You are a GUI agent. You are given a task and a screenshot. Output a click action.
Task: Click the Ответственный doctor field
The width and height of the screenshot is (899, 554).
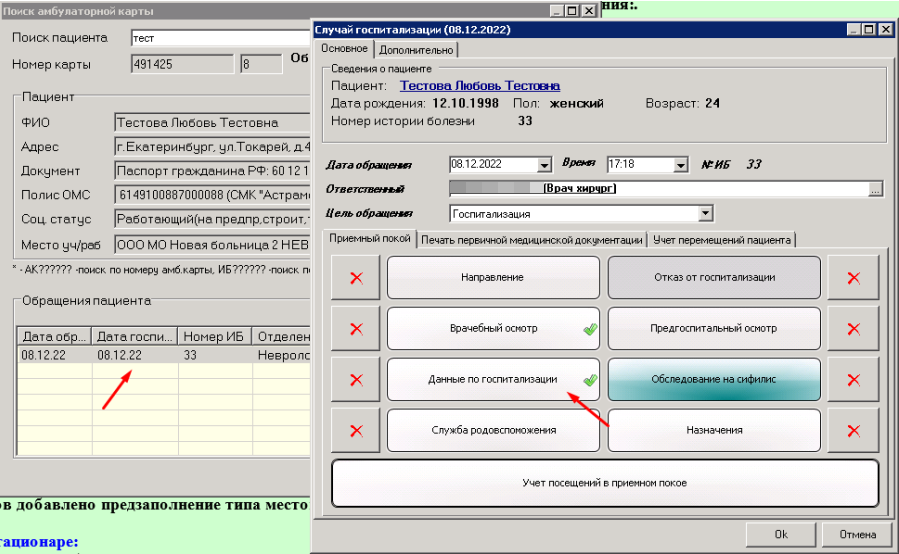[658, 189]
